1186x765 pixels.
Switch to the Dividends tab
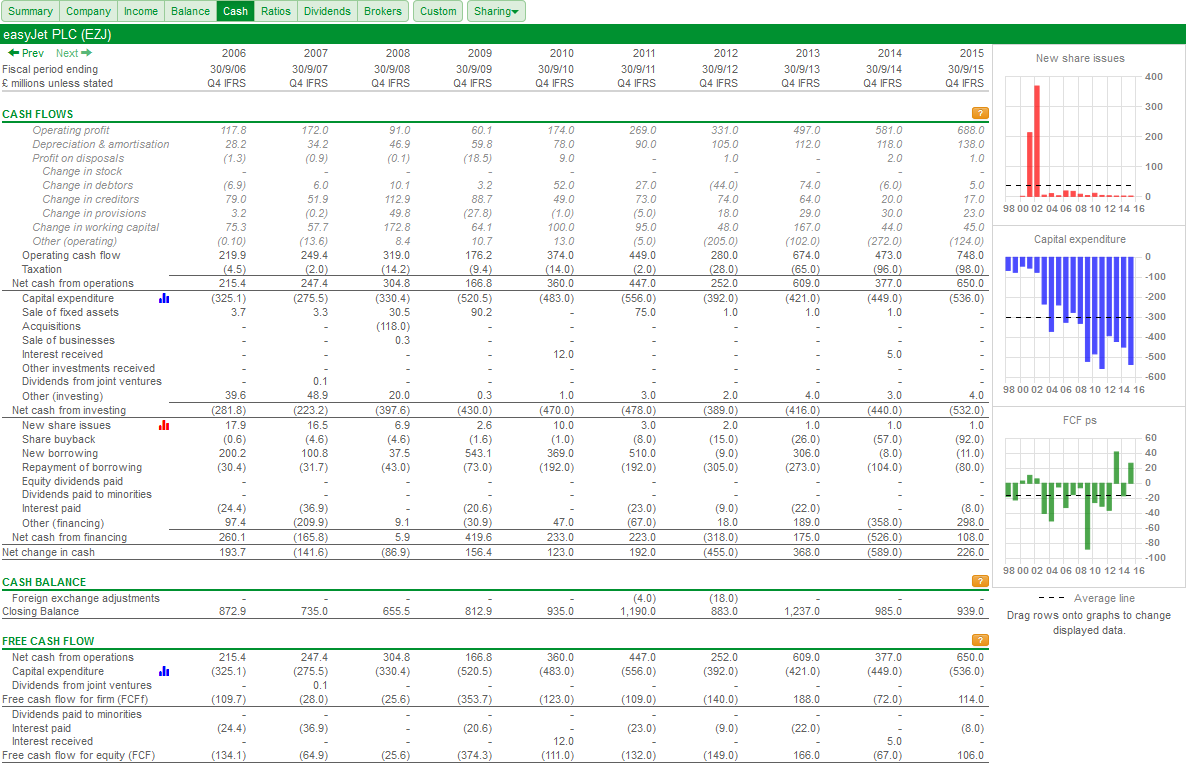pos(328,11)
